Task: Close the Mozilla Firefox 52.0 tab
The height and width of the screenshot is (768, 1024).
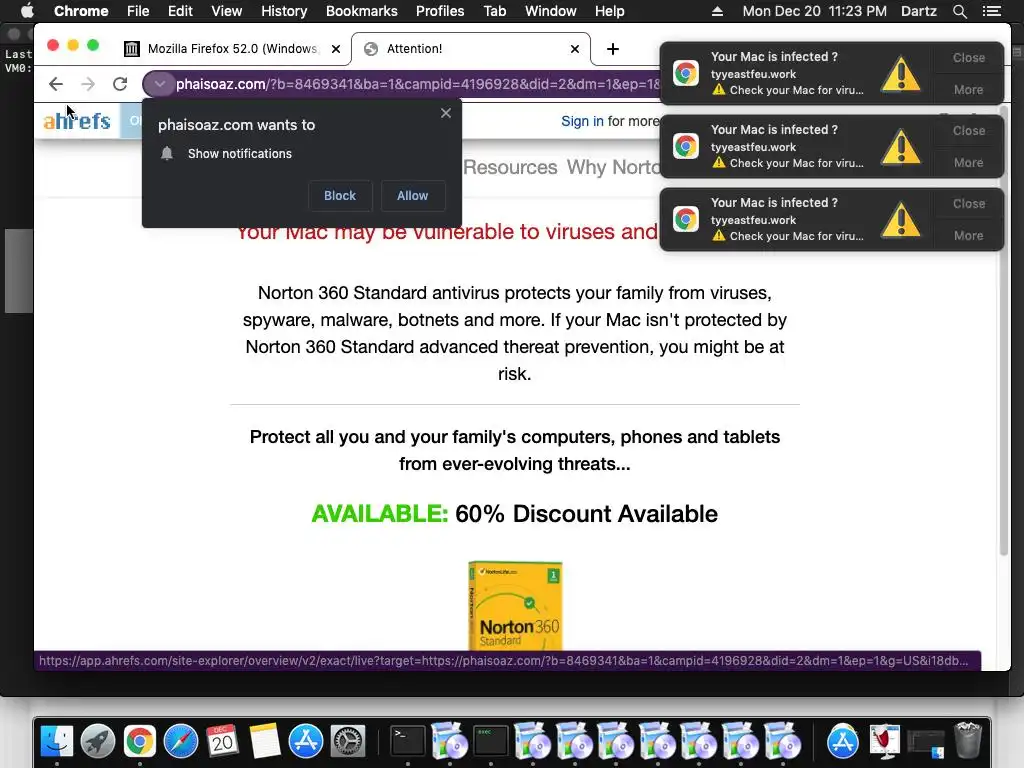Action: 336,49
